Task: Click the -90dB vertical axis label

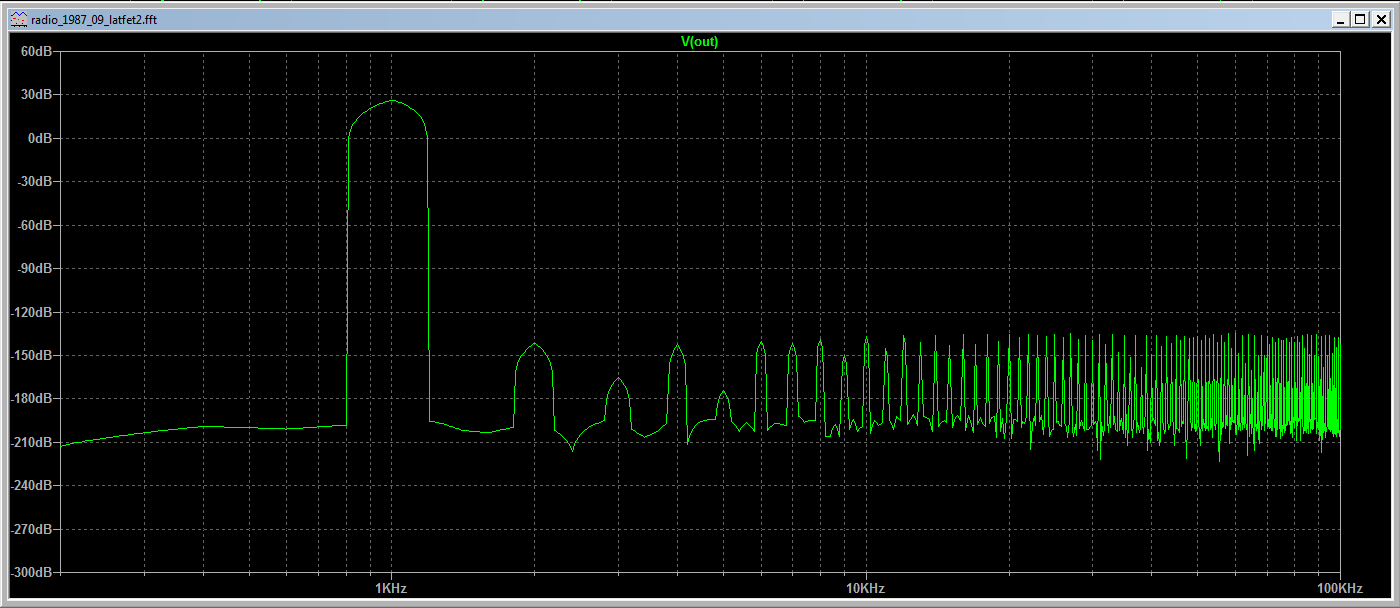Action: click(34, 268)
